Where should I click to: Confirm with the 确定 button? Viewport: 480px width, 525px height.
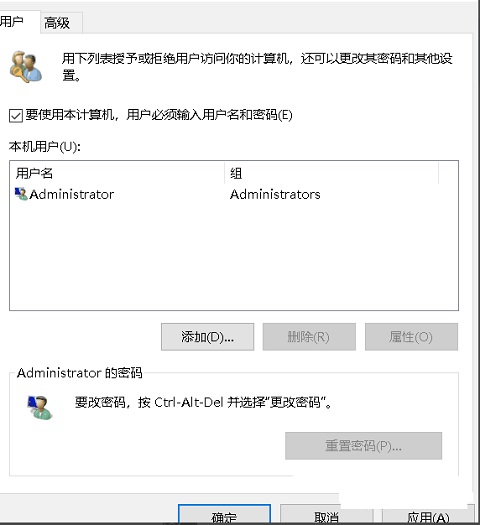coord(224,515)
